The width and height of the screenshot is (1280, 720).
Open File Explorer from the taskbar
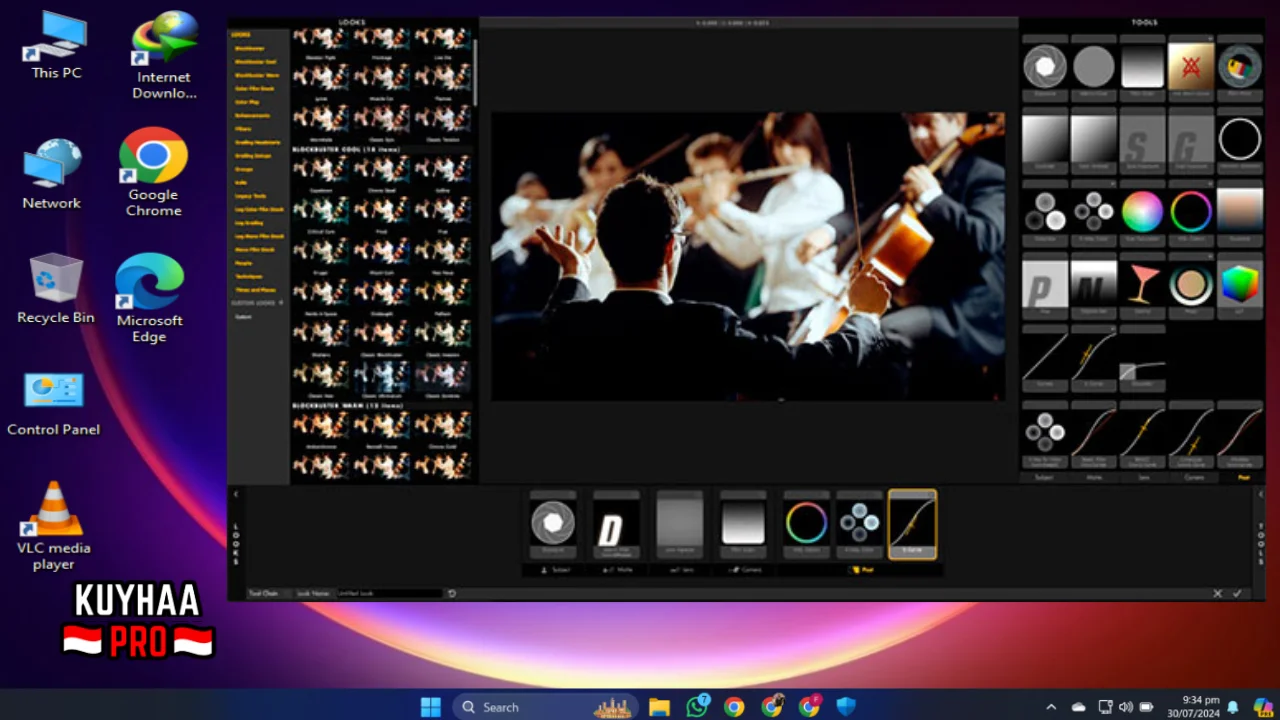point(659,707)
